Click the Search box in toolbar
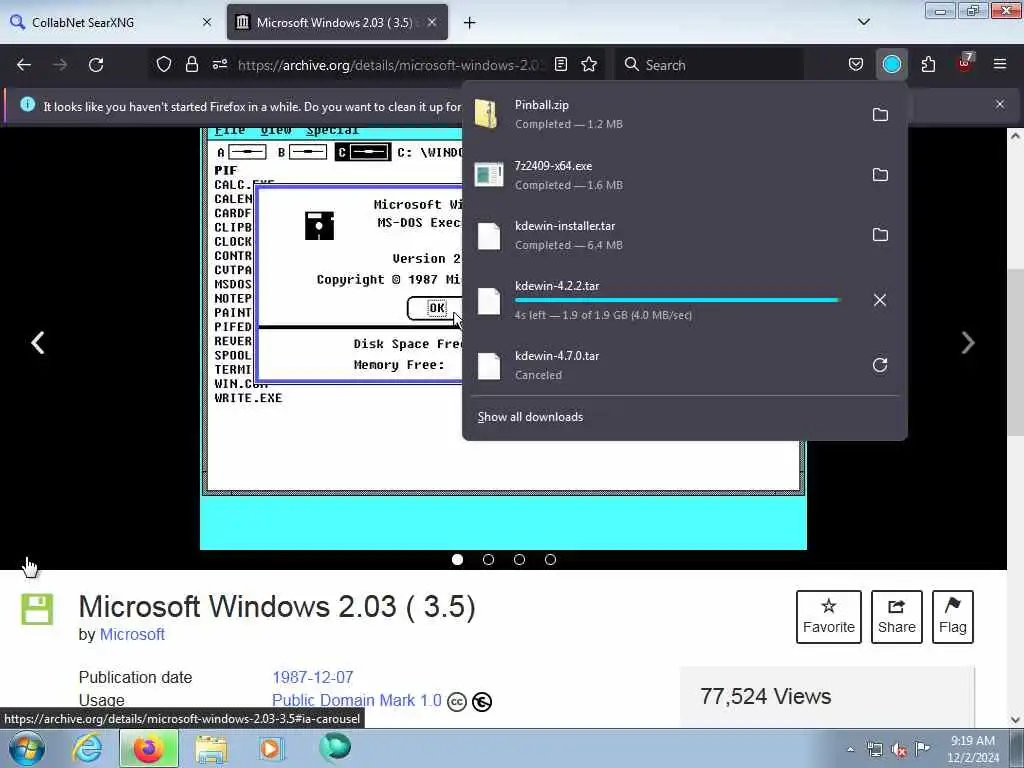Image resolution: width=1024 pixels, height=768 pixels. tap(709, 65)
